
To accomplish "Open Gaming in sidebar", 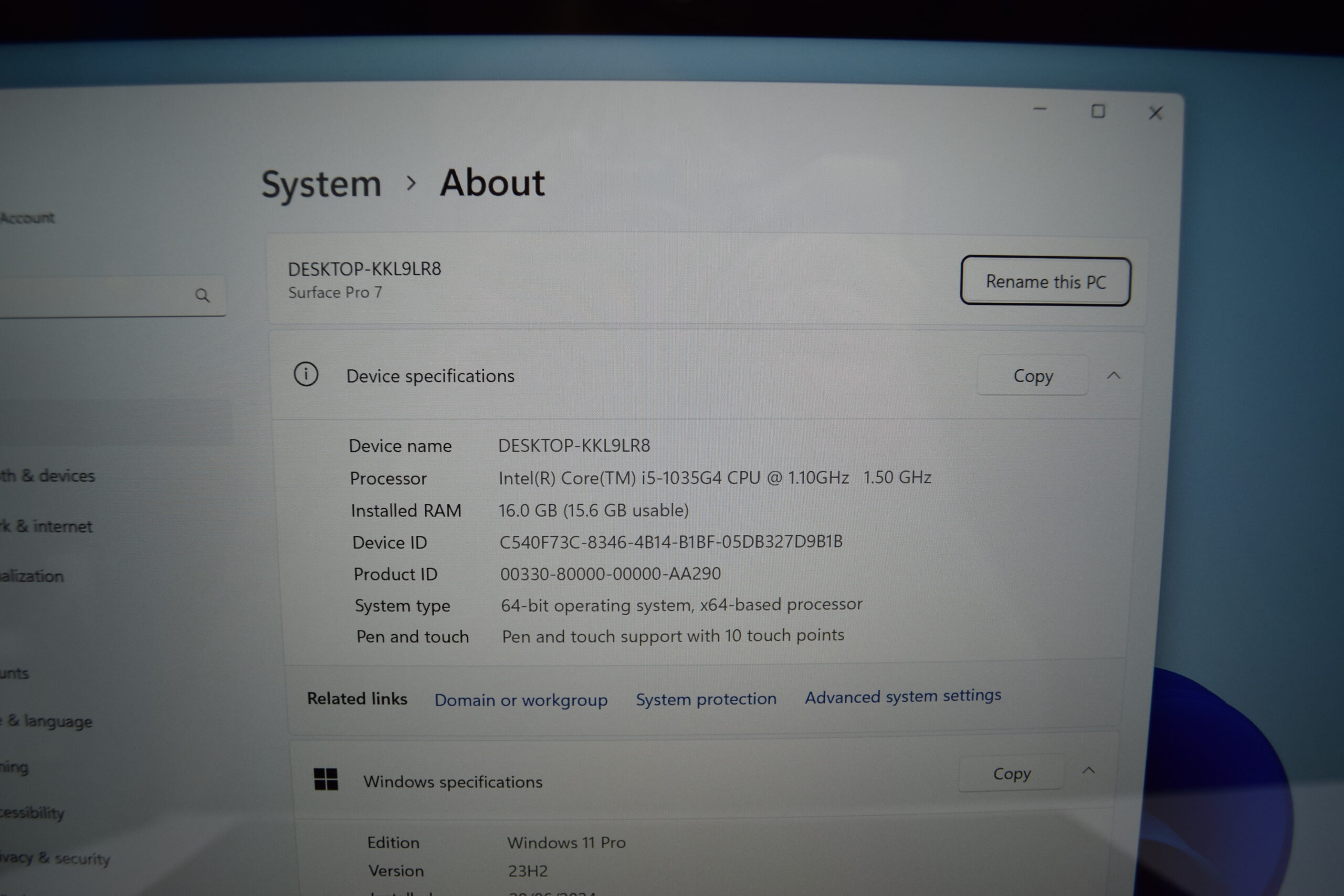I will point(14,767).
